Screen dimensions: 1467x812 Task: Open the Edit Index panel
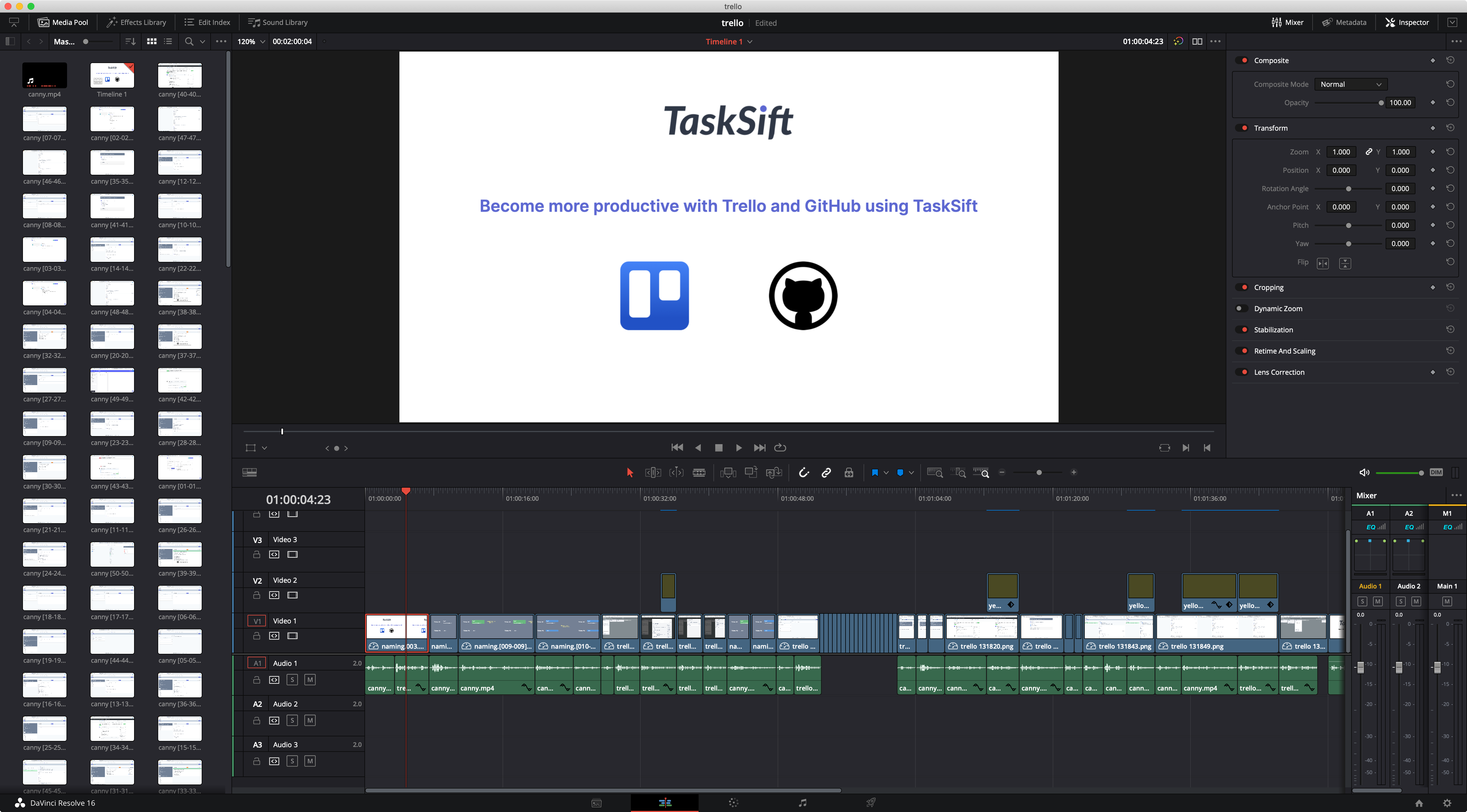207,22
